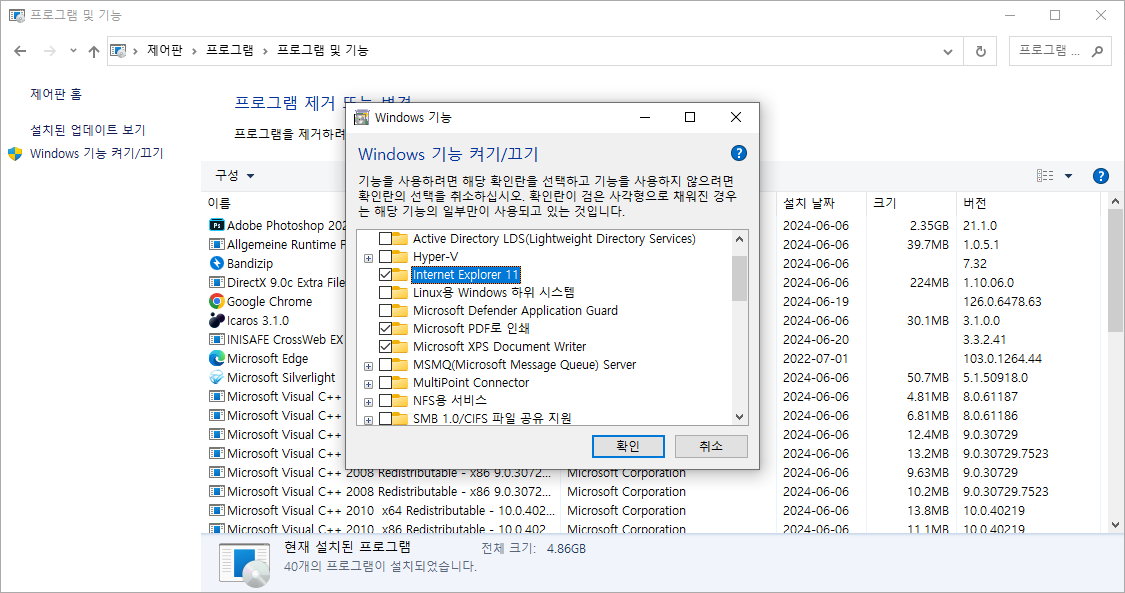Click the DirectX 9.0c Extra Files icon
This screenshot has height=593, width=1125.
click(x=216, y=283)
